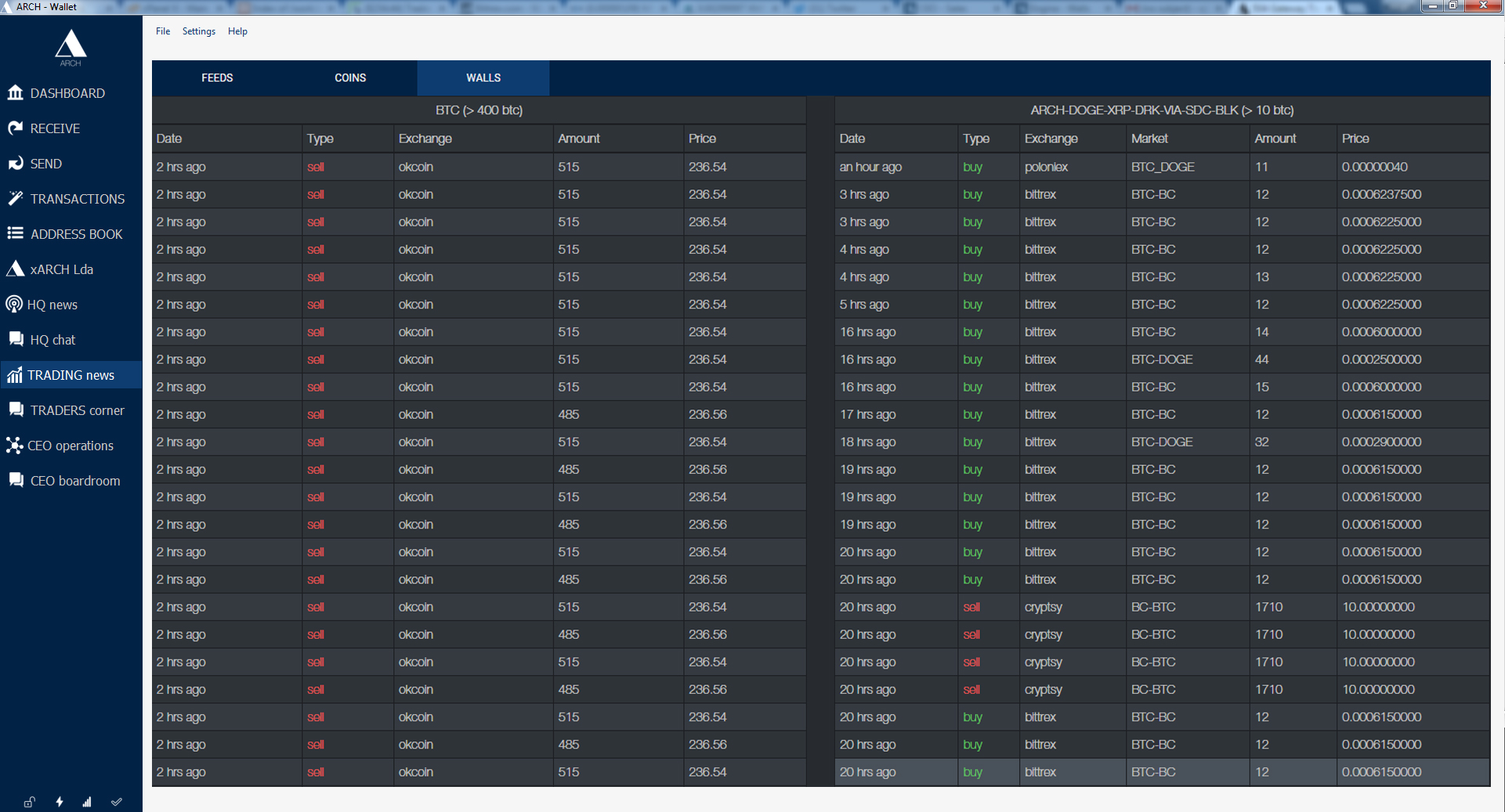Click 'ARCH-DOGE-XRP-DRK-VIA-SDC-BLK (> 10 btc)' title
Image resolution: width=1505 pixels, height=812 pixels.
[x=1162, y=110]
